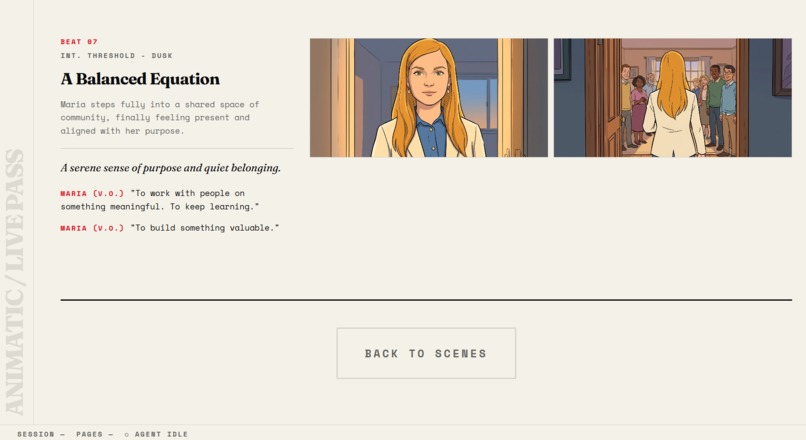806x440 pixels.
Task: Open the thumbnail of Maria facing the crowd
Action: [672, 98]
